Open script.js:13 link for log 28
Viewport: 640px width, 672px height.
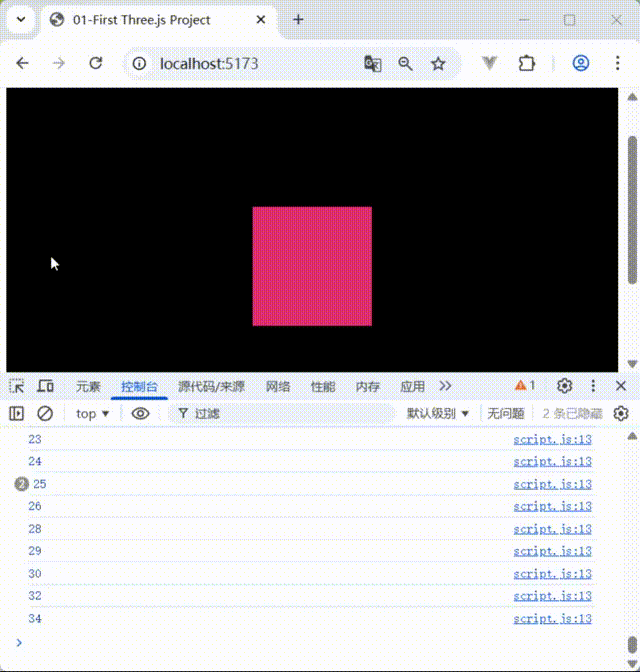[x=553, y=529]
